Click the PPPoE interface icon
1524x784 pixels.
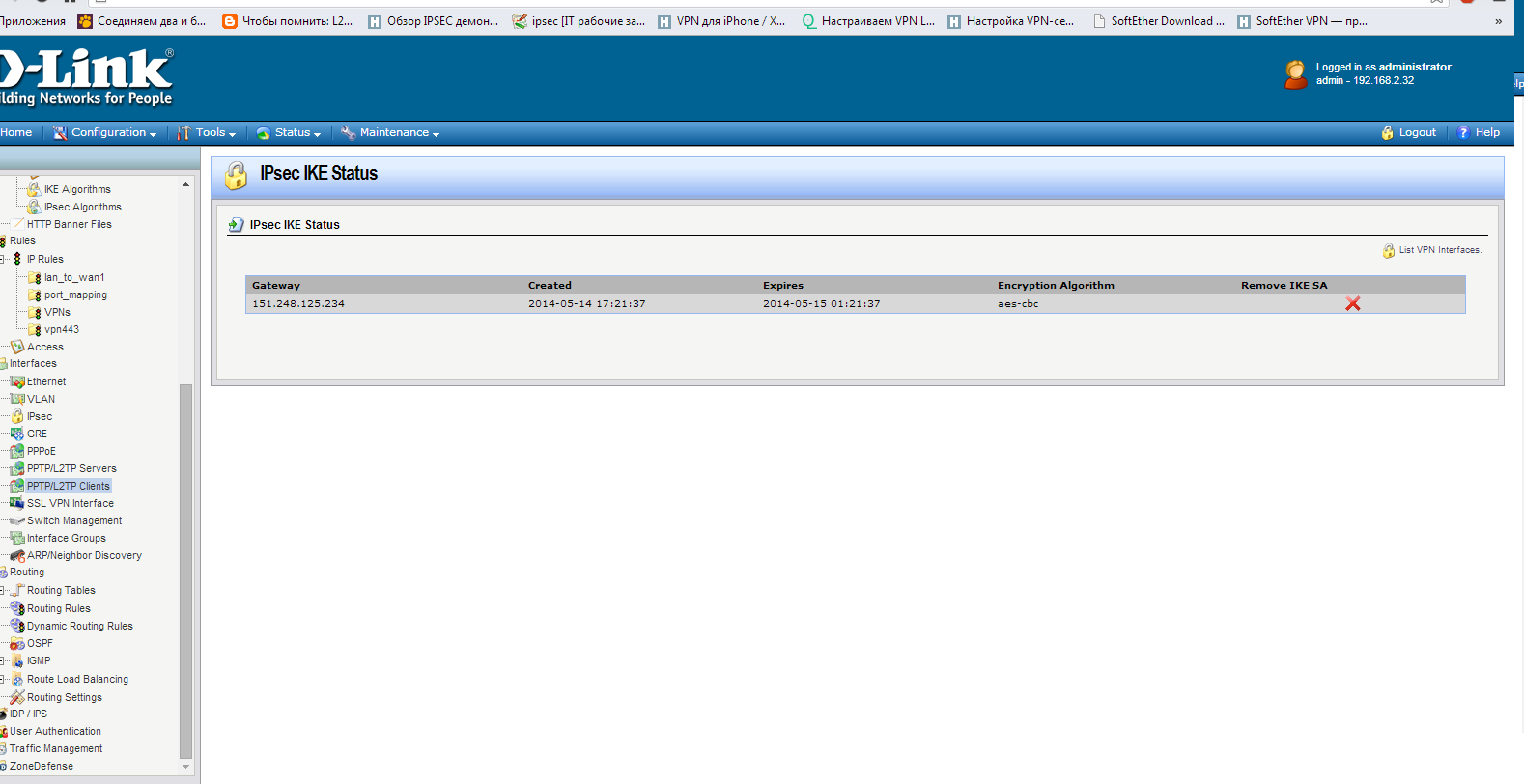[17, 451]
